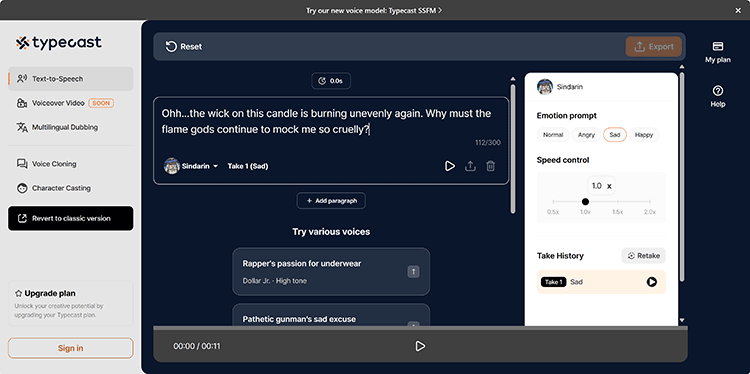Click the Retake button

[643, 256]
